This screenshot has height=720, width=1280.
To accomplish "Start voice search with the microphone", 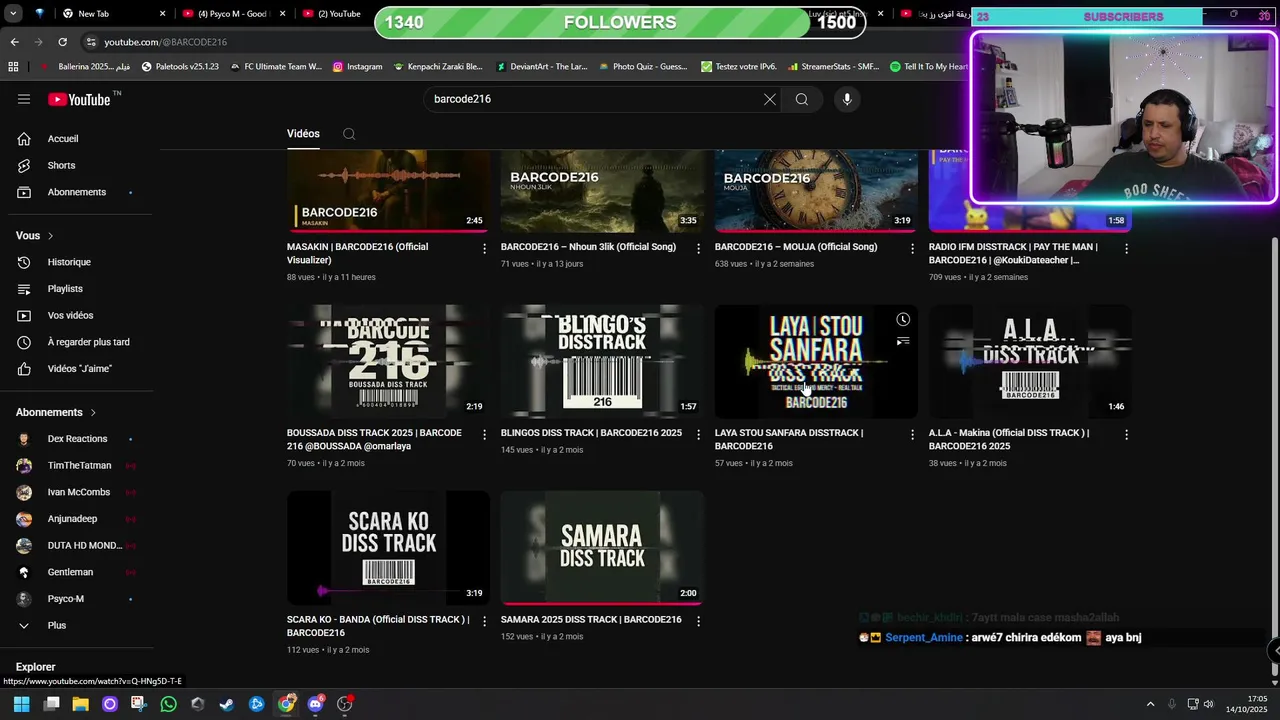I will tap(846, 99).
